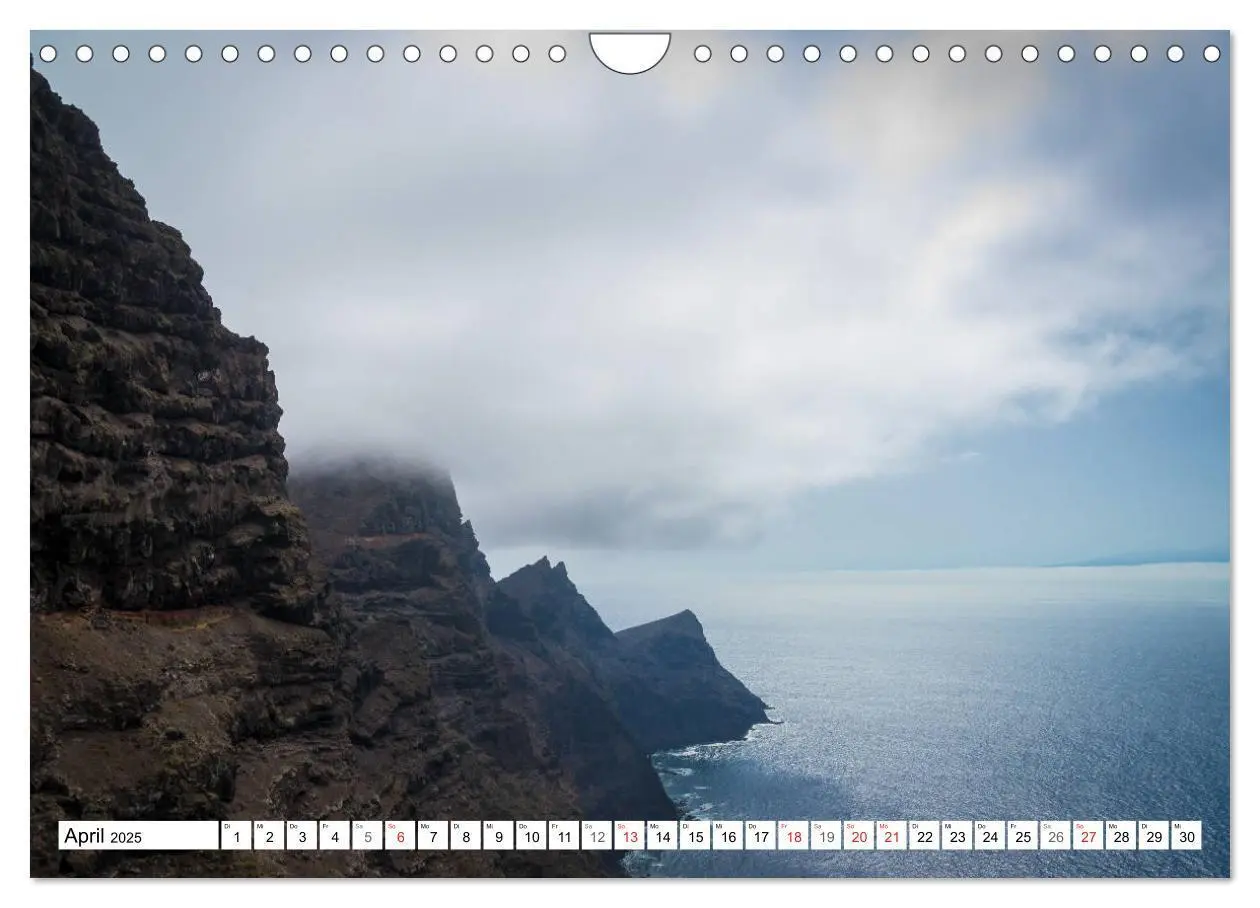Select day 8 in the calendar strip
The width and height of the screenshot is (1260, 908).
(466, 836)
